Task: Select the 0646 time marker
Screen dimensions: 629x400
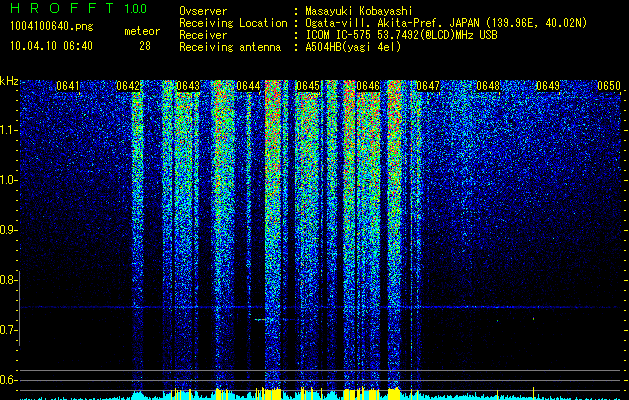Action: pos(368,86)
